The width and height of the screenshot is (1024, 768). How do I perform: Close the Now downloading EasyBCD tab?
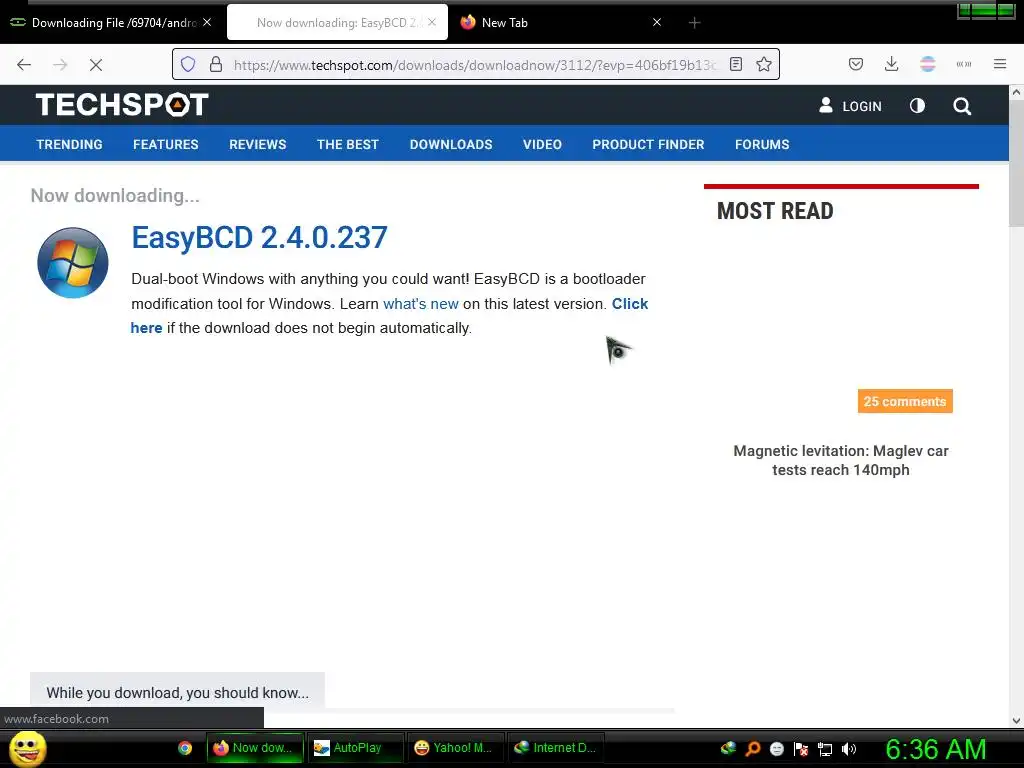[x=432, y=22]
